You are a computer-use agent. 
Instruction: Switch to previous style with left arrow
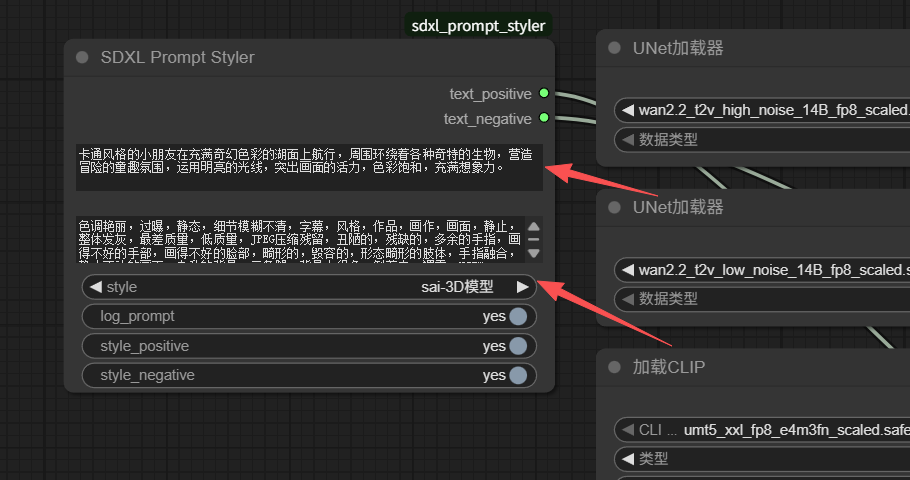(96, 287)
